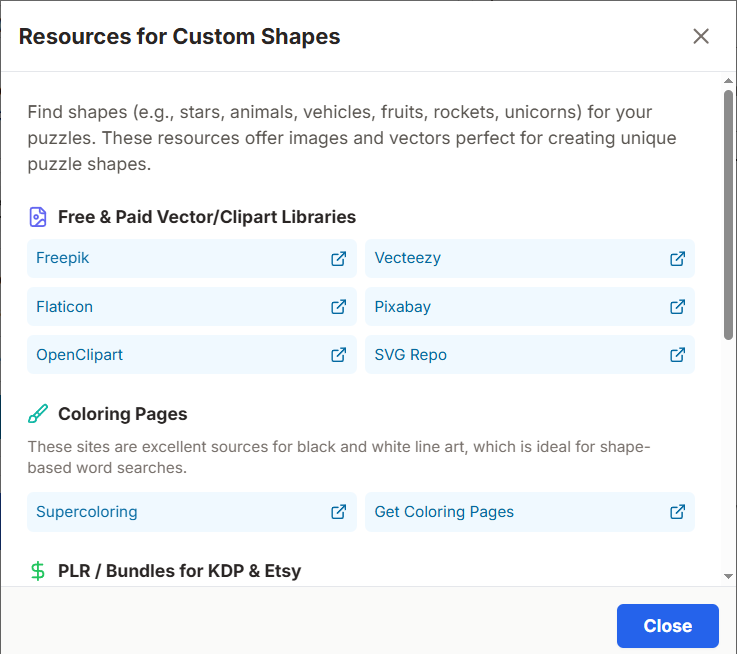Click the external link icon beside Get Coloring Pages
The height and width of the screenshot is (654, 737).
tap(677, 512)
